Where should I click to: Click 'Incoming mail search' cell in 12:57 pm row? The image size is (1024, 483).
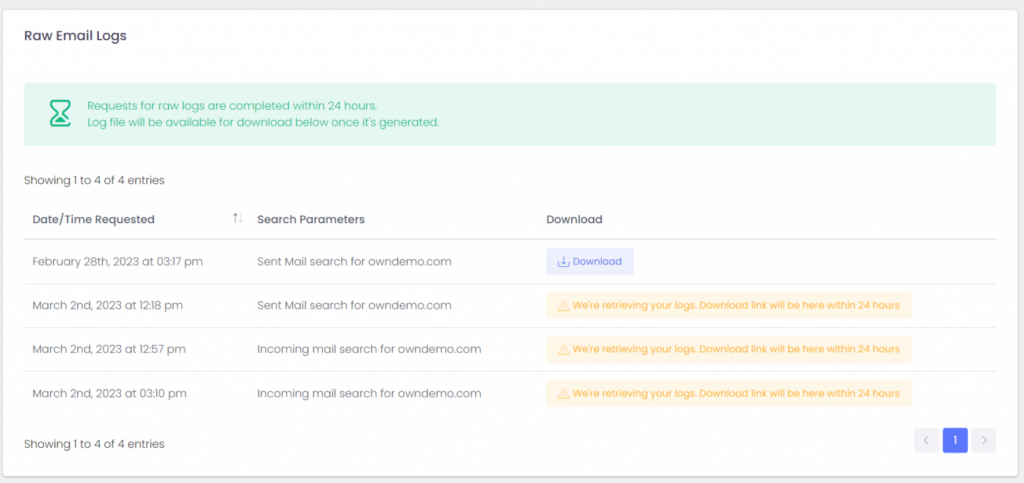[369, 349]
